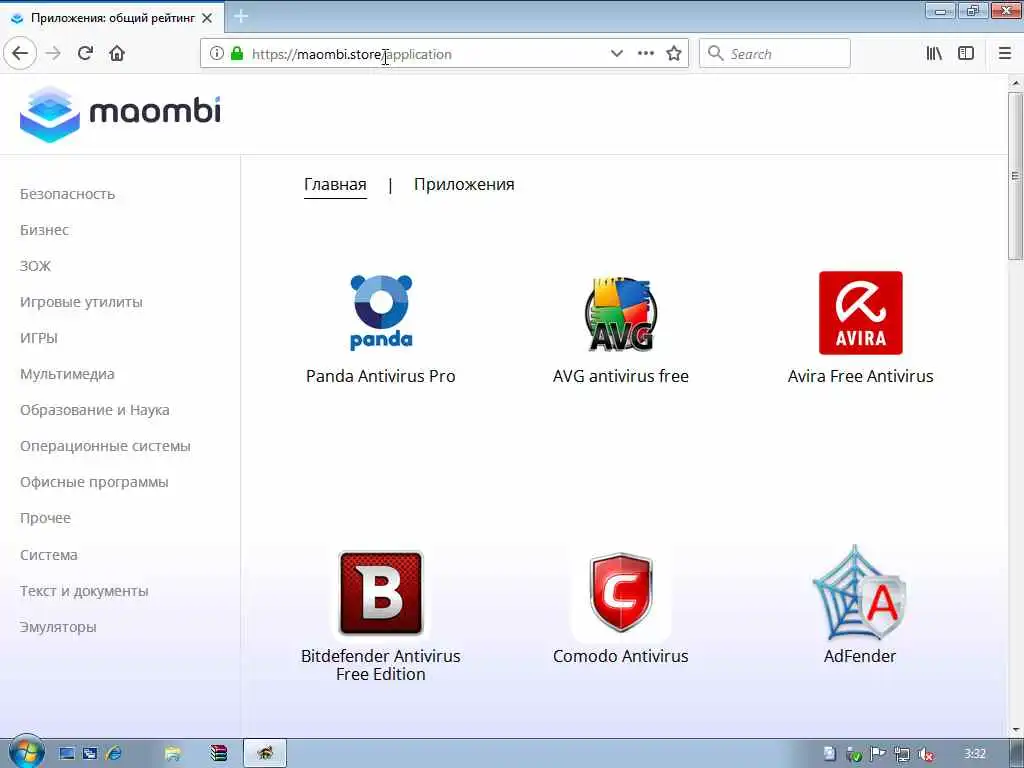Click the Action Center flag tray icon

click(878, 754)
